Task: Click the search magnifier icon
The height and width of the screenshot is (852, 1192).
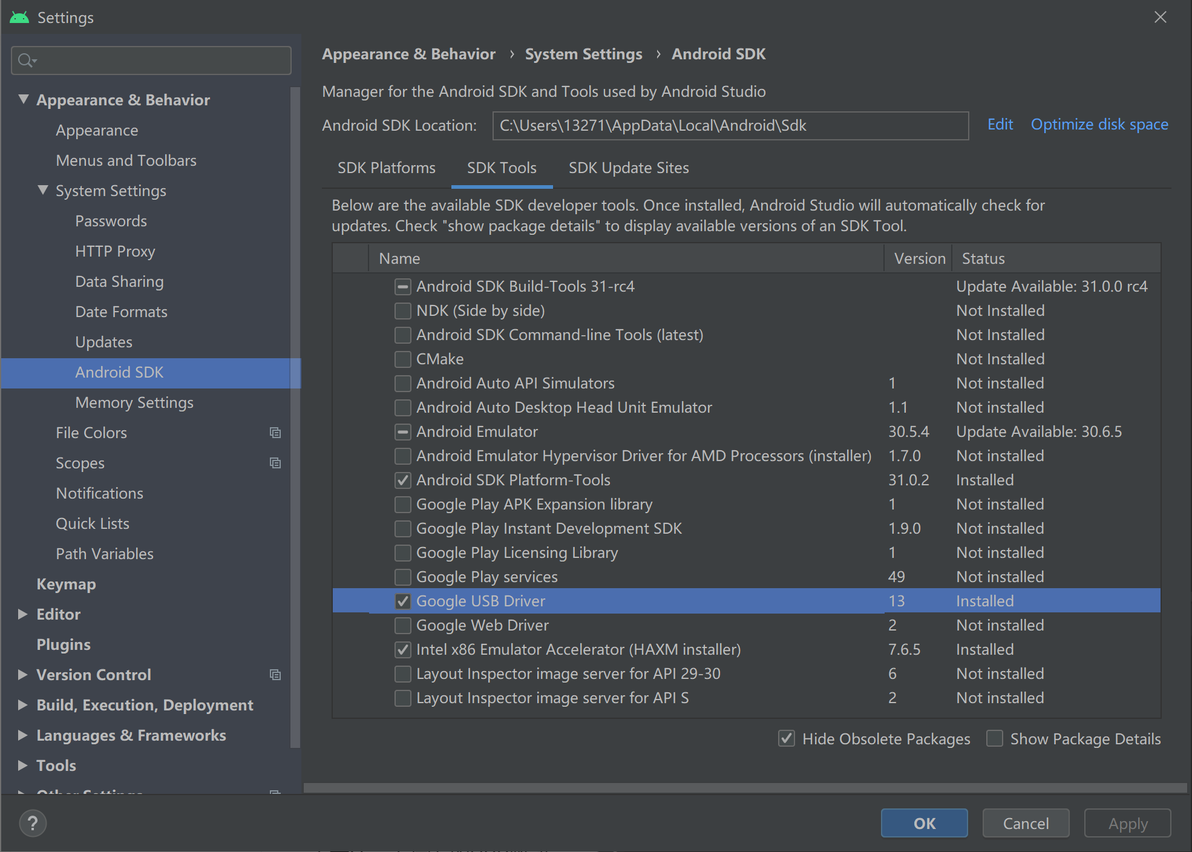Action: pos(27,61)
